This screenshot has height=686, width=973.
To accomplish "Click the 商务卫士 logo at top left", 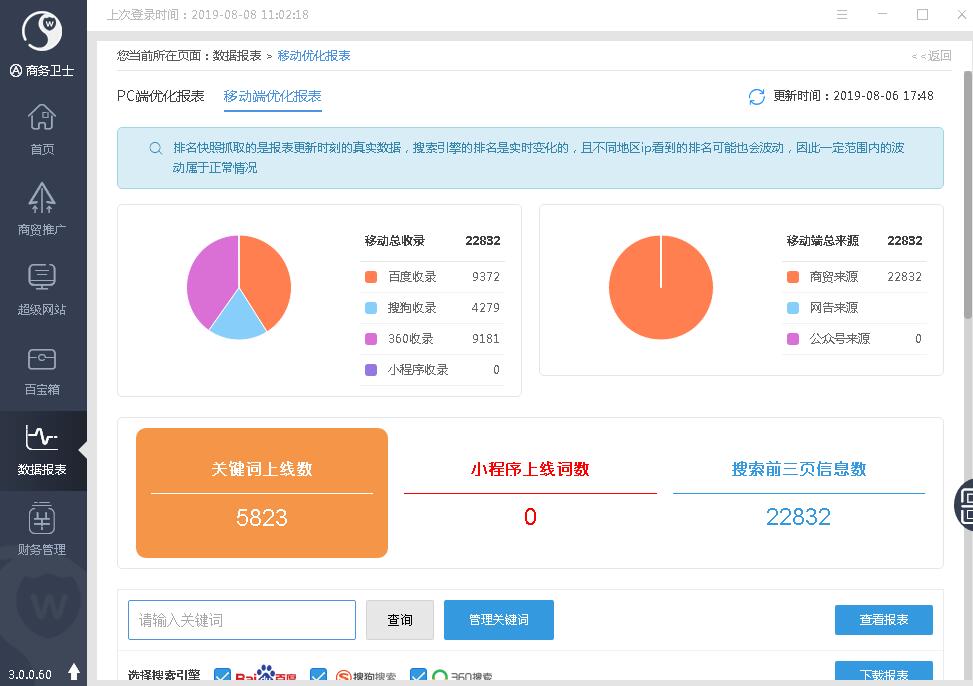I will (42, 33).
